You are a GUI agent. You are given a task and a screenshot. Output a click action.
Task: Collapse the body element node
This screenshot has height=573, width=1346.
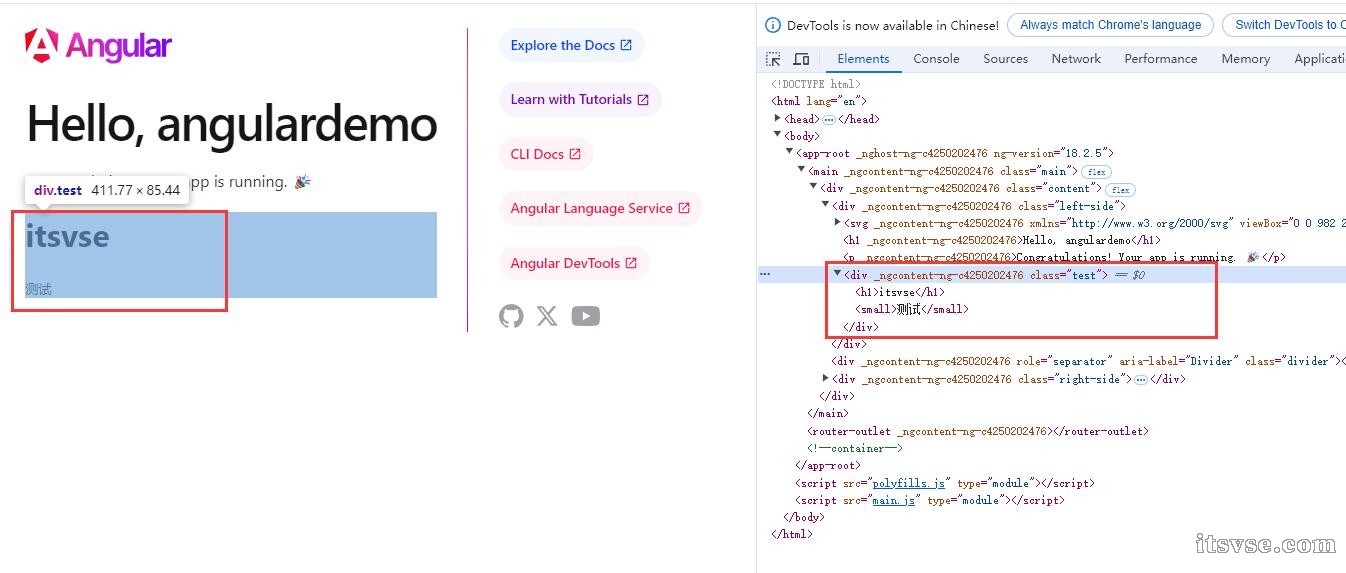pos(778,135)
